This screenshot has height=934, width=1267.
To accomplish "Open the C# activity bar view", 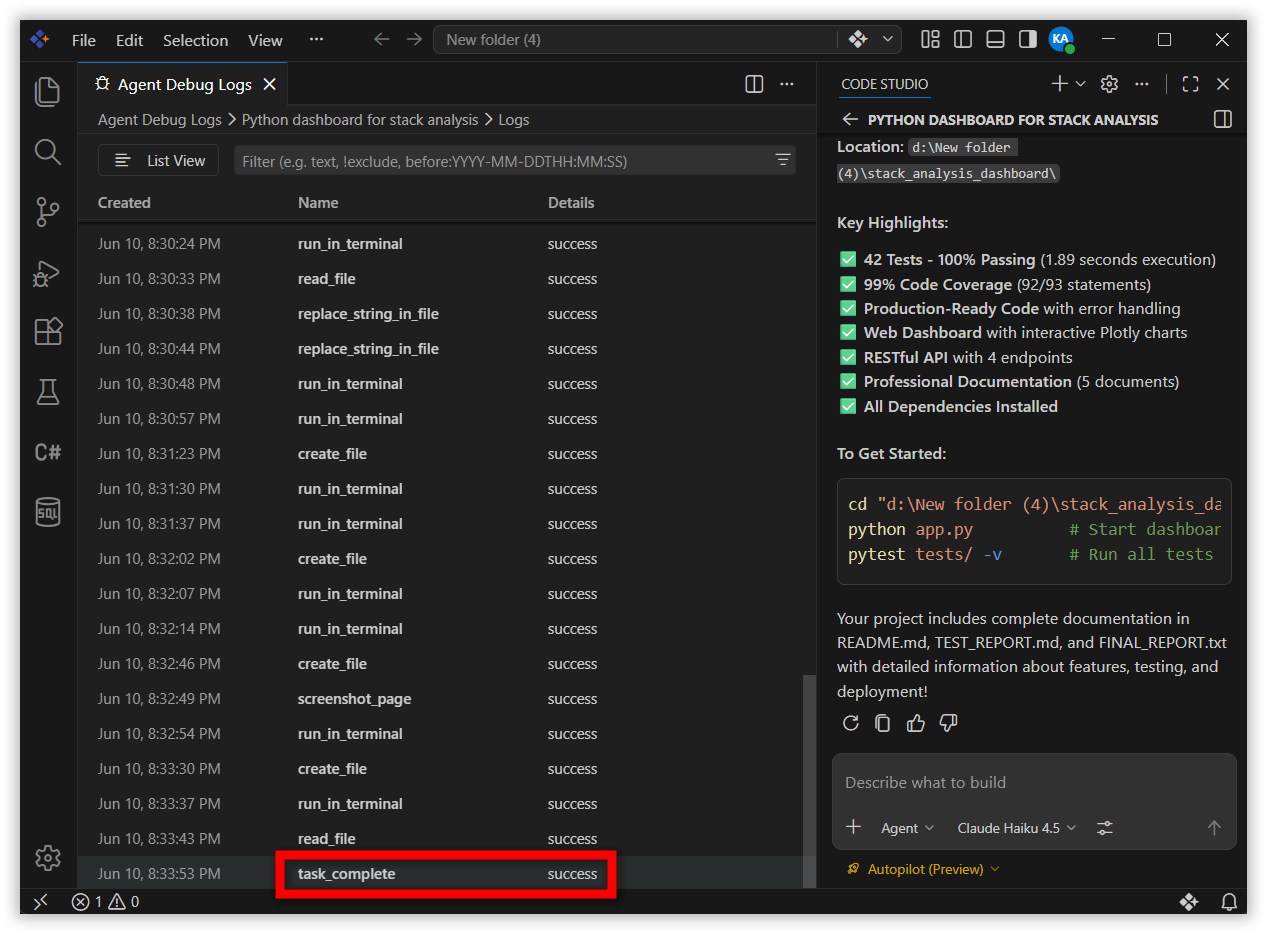I will [48, 452].
